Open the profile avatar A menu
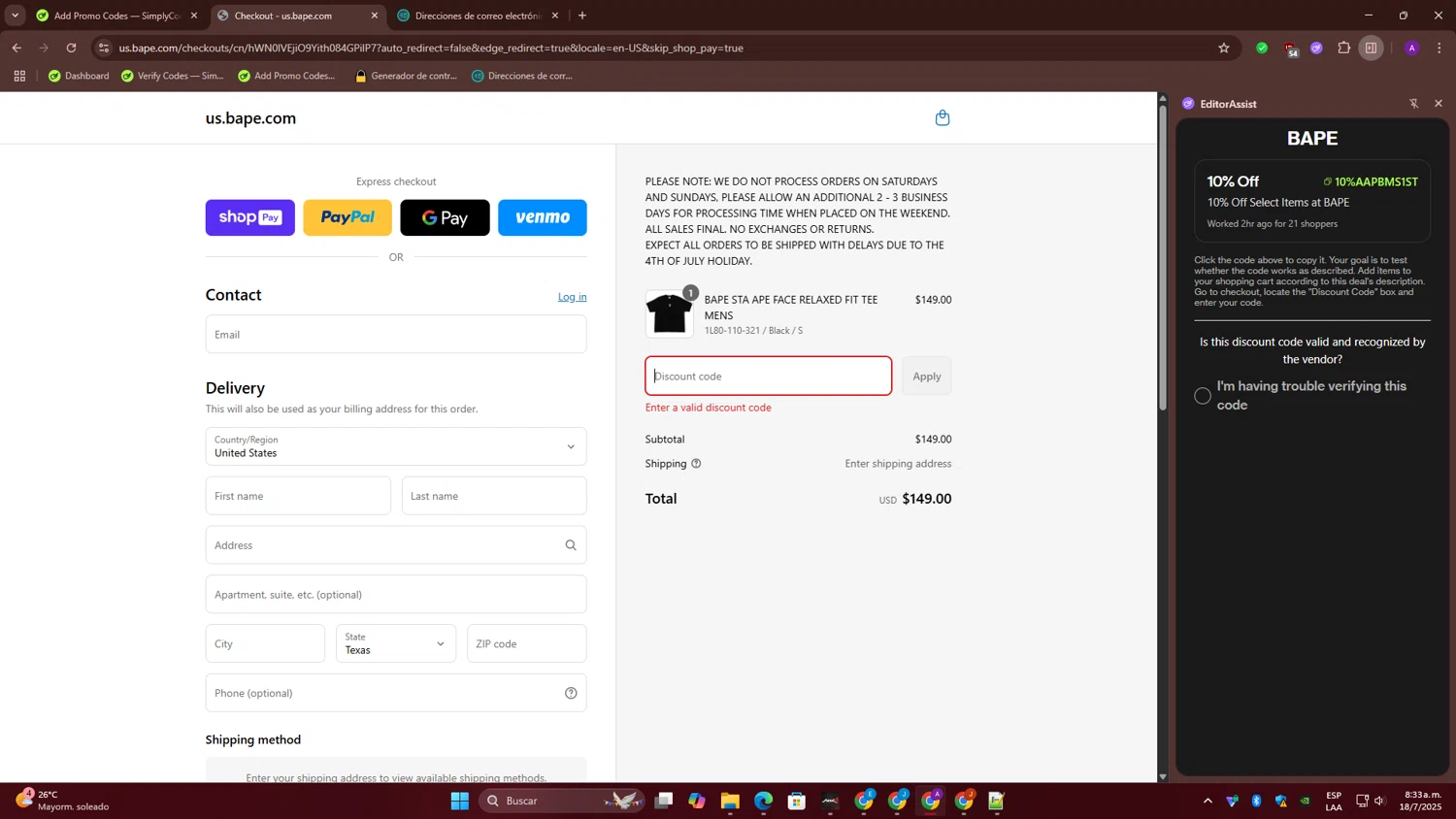The image size is (1456, 819). (x=1411, y=48)
